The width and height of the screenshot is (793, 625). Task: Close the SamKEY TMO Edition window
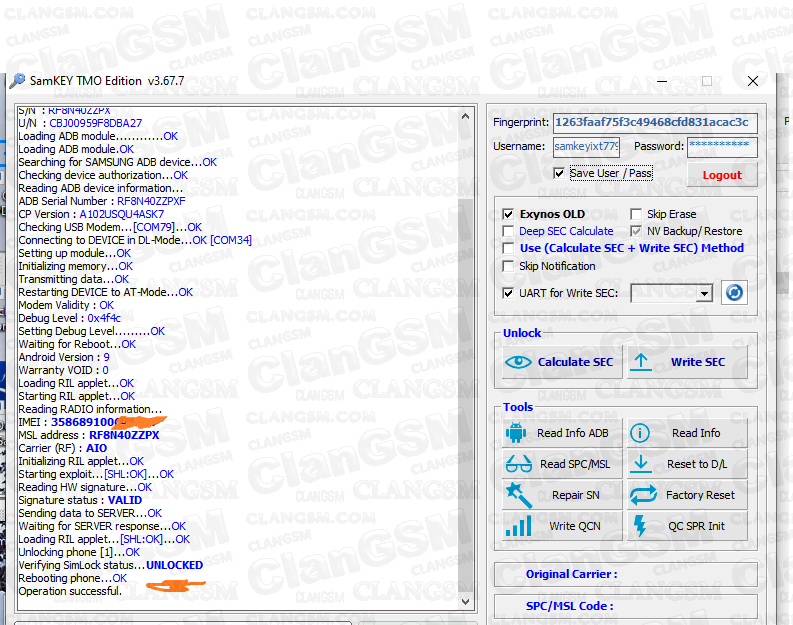[753, 81]
